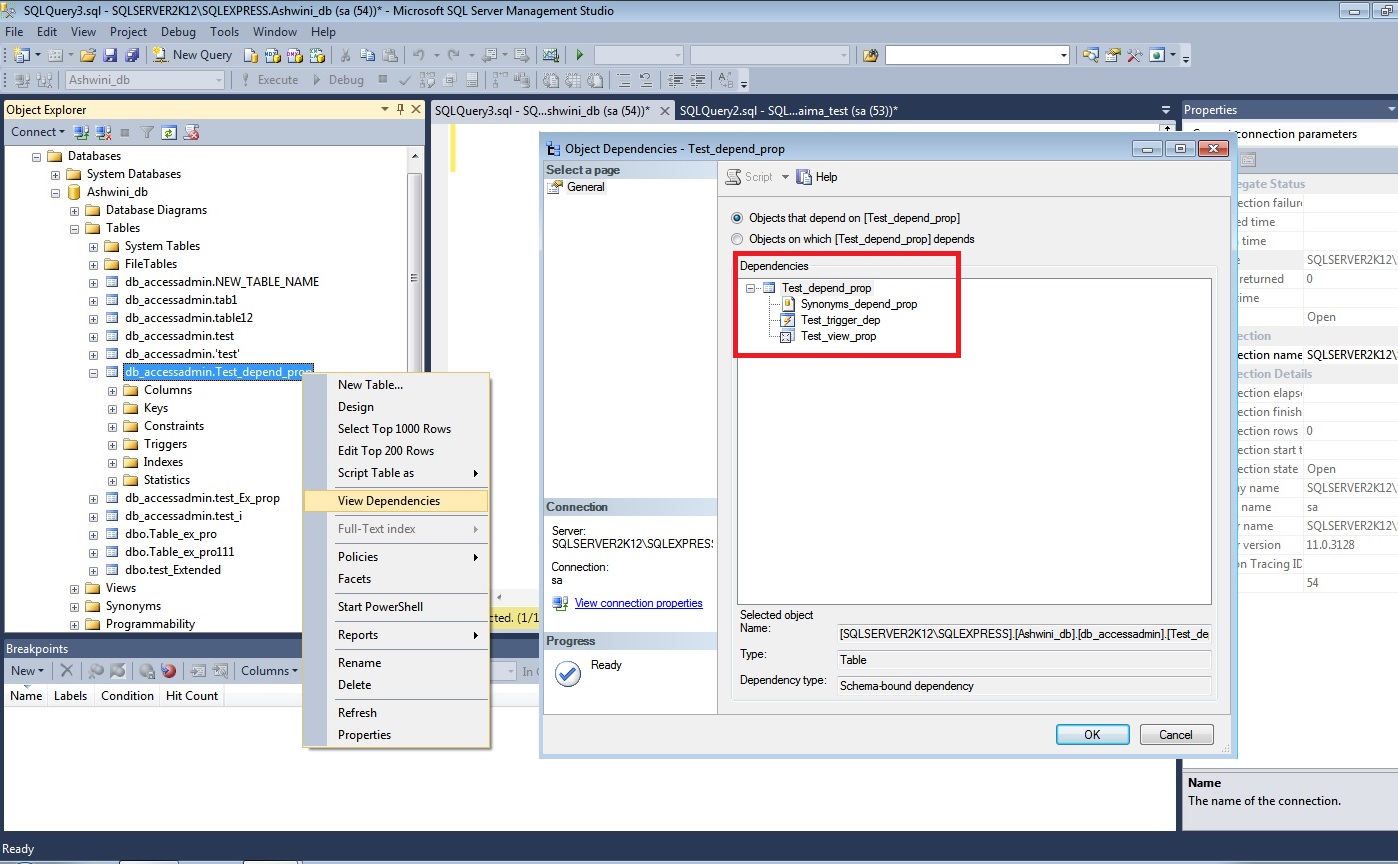Click the Toolbox wrench icon

(1134, 55)
